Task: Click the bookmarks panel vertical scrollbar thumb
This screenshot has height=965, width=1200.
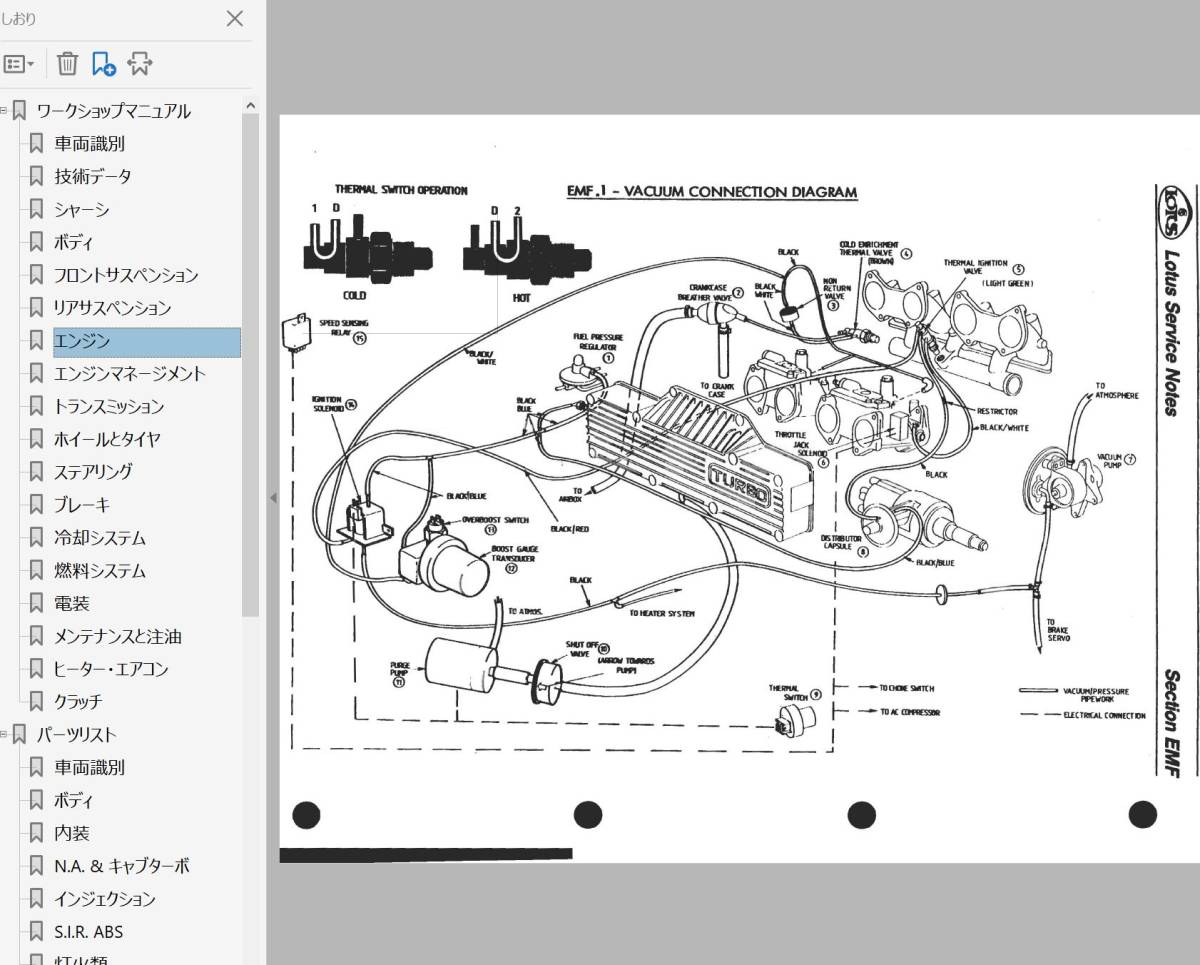Action: click(x=250, y=365)
